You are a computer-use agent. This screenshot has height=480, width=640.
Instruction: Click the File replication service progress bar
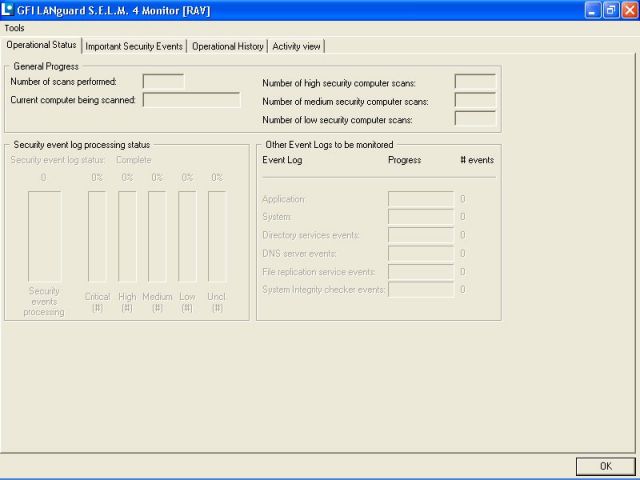click(421, 272)
